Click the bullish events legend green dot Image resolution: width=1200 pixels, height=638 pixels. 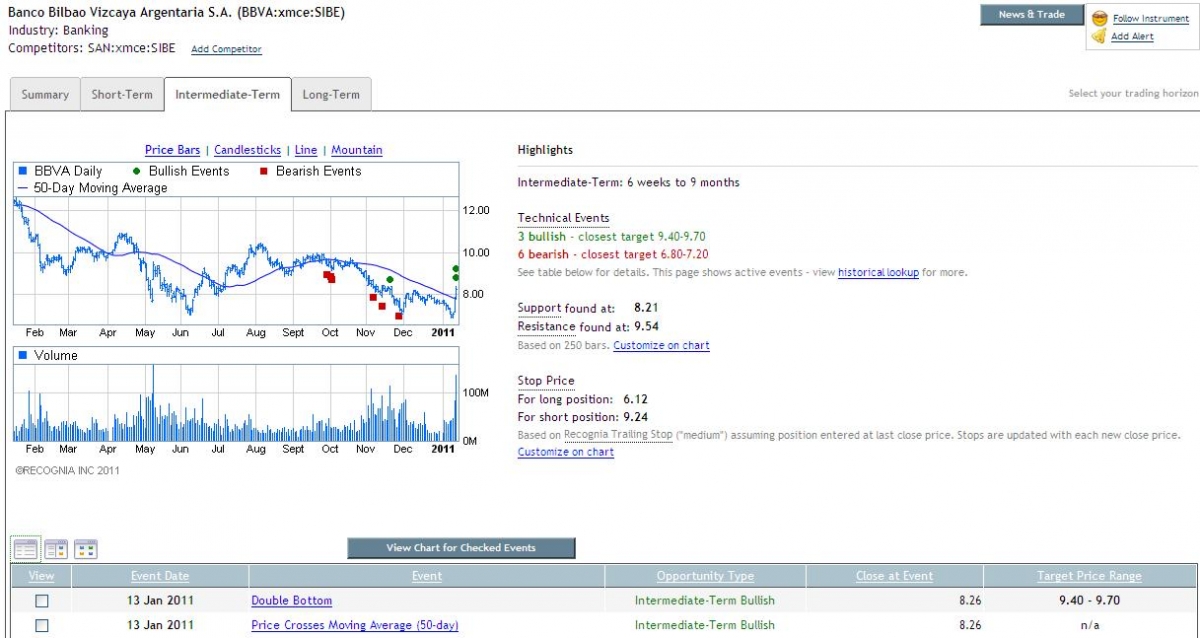(137, 171)
